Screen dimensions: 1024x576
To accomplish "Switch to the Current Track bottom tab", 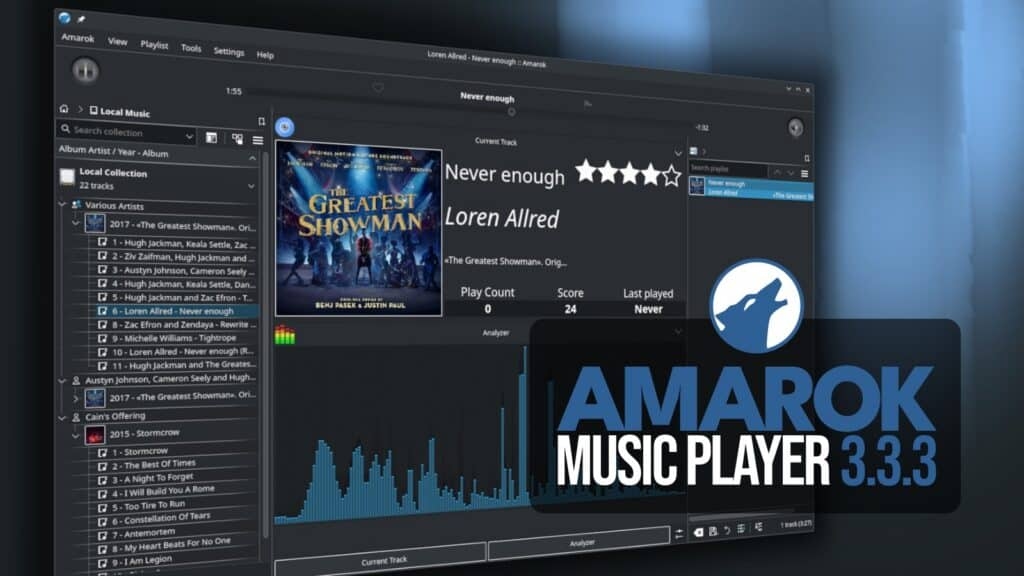I will tap(380, 560).
